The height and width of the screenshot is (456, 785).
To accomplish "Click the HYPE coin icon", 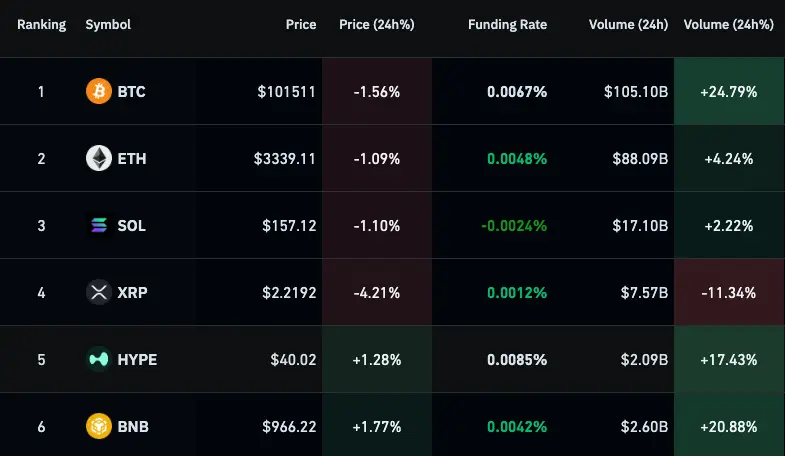I will [99, 360].
